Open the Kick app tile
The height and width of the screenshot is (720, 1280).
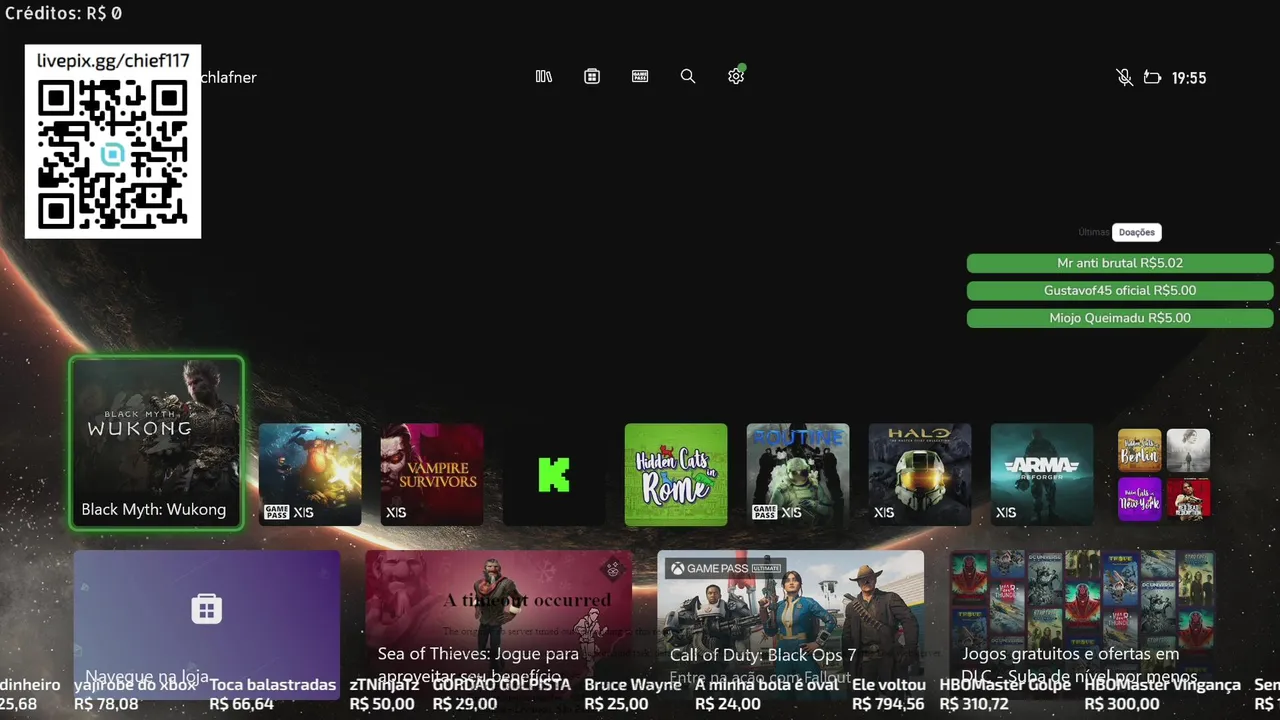tap(554, 474)
